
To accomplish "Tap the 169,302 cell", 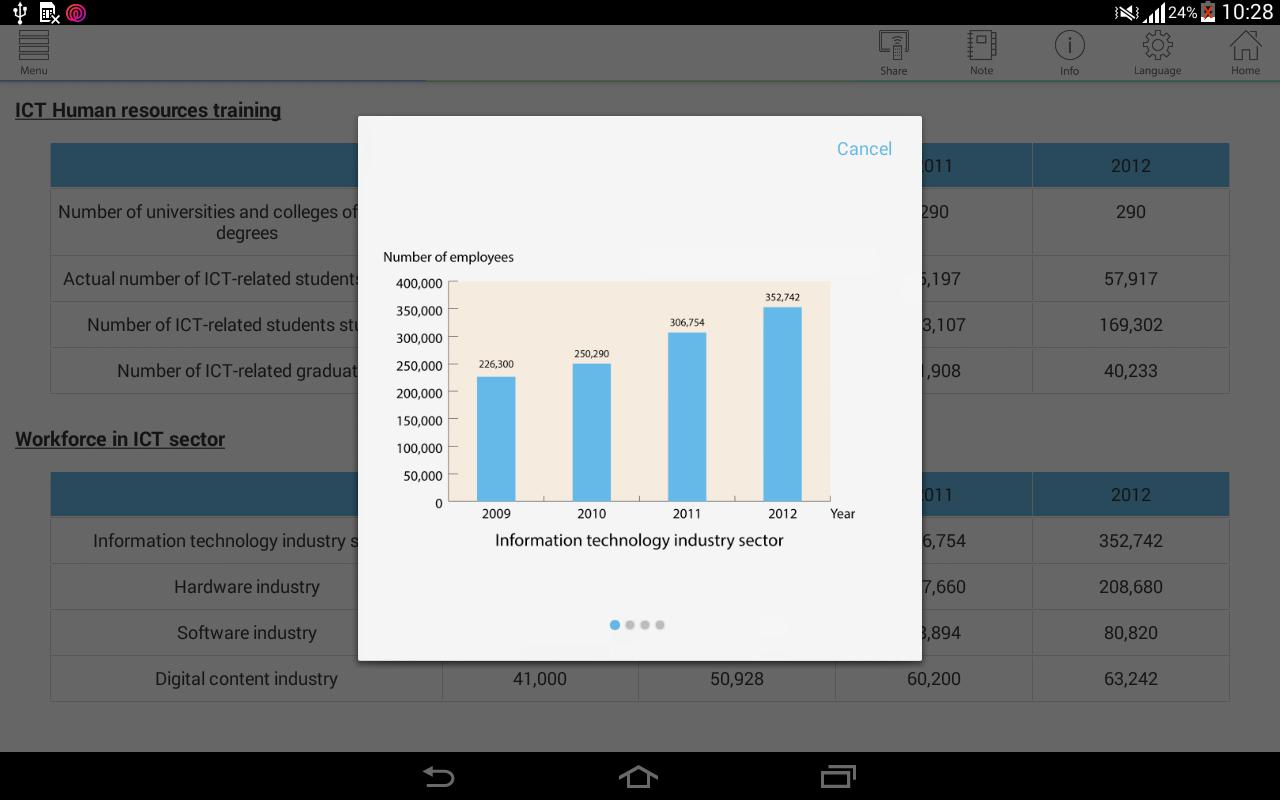I will click(x=1131, y=325).
